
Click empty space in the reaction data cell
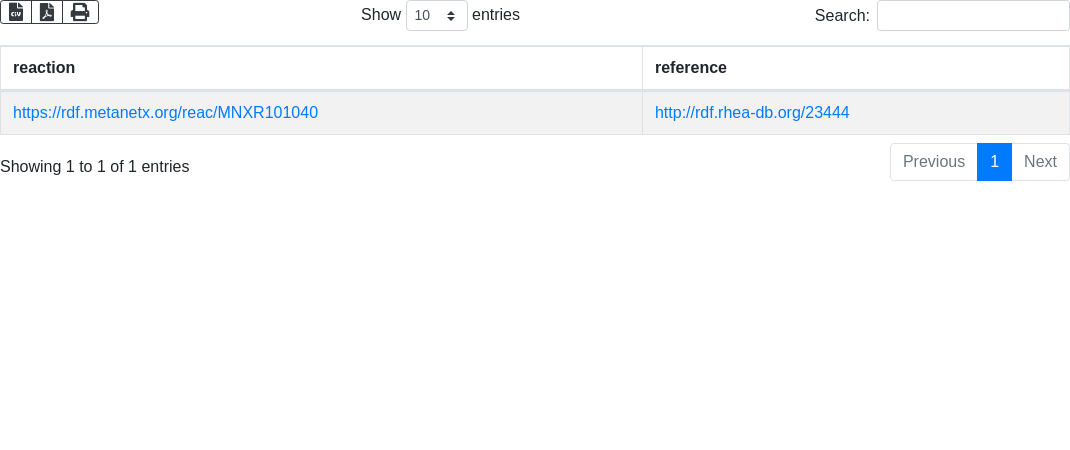[x=480, y=113]
